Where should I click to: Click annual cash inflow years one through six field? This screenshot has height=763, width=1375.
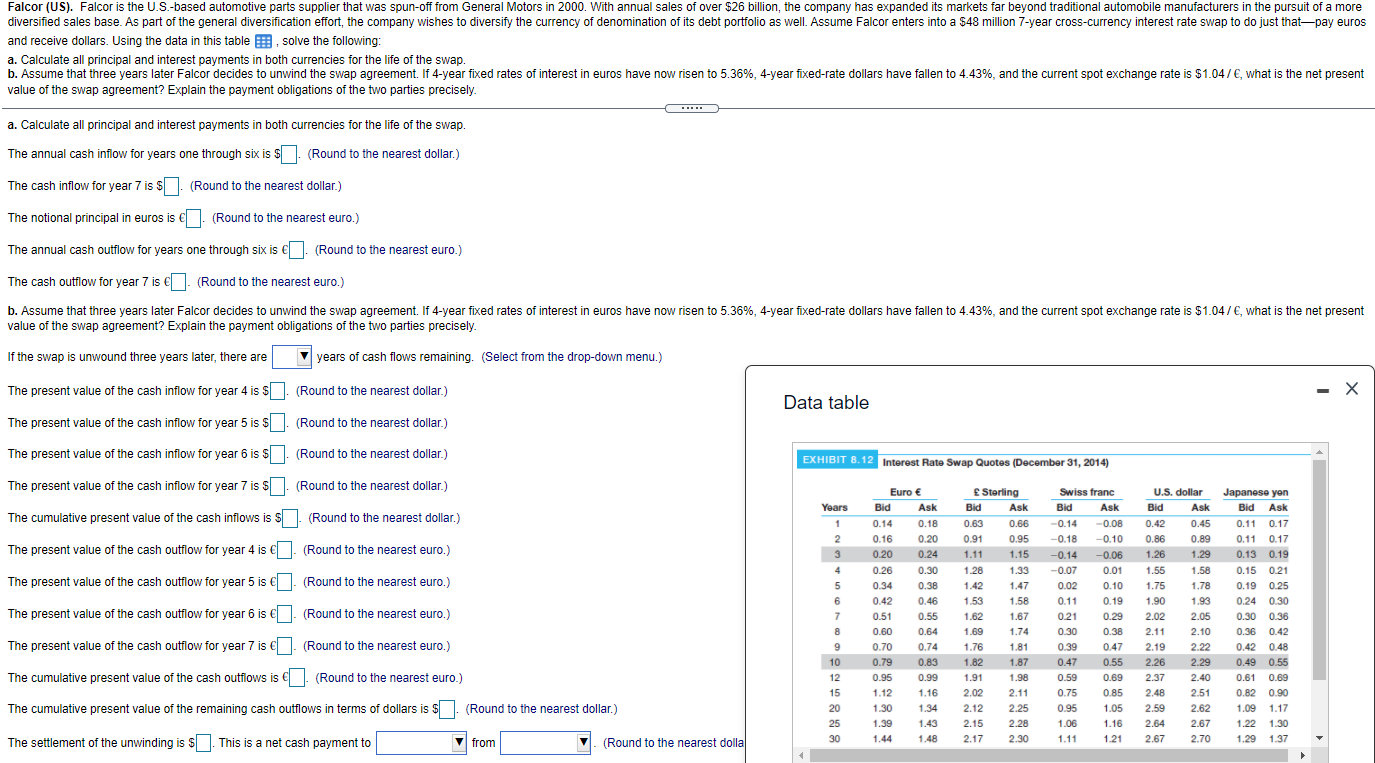[x=289, y=154]
